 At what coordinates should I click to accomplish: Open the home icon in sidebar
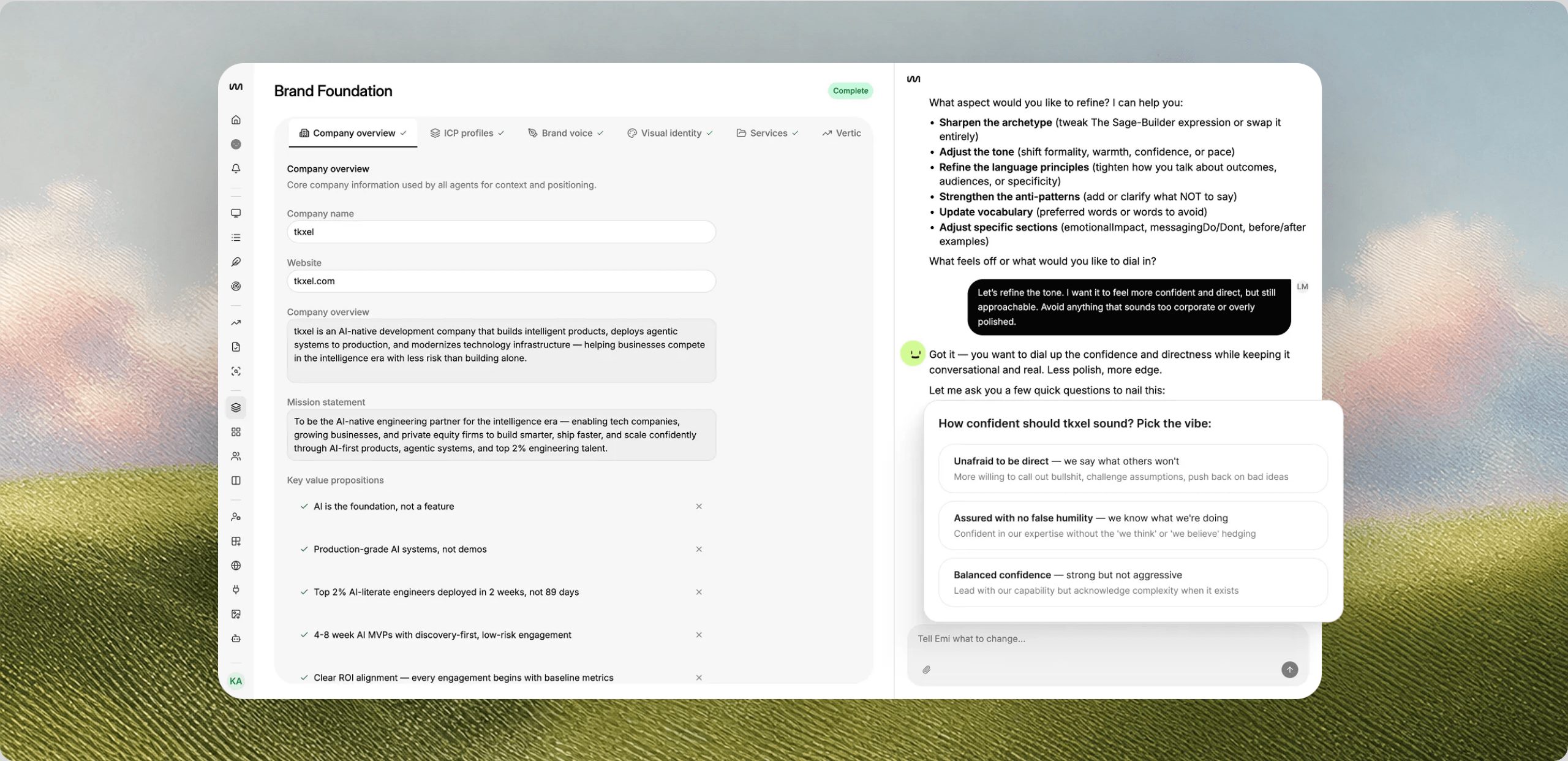(236, 119)
